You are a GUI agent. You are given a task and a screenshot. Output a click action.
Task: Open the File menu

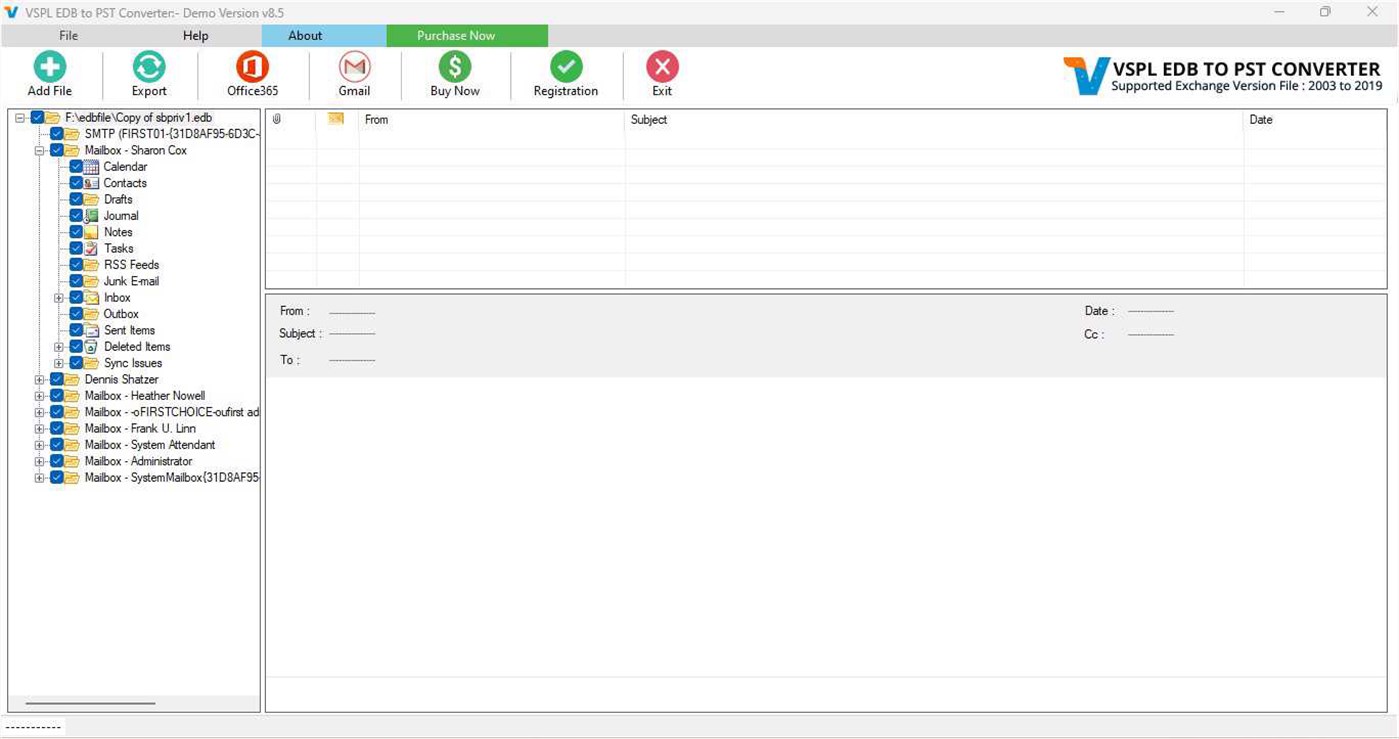click(67, 35)
